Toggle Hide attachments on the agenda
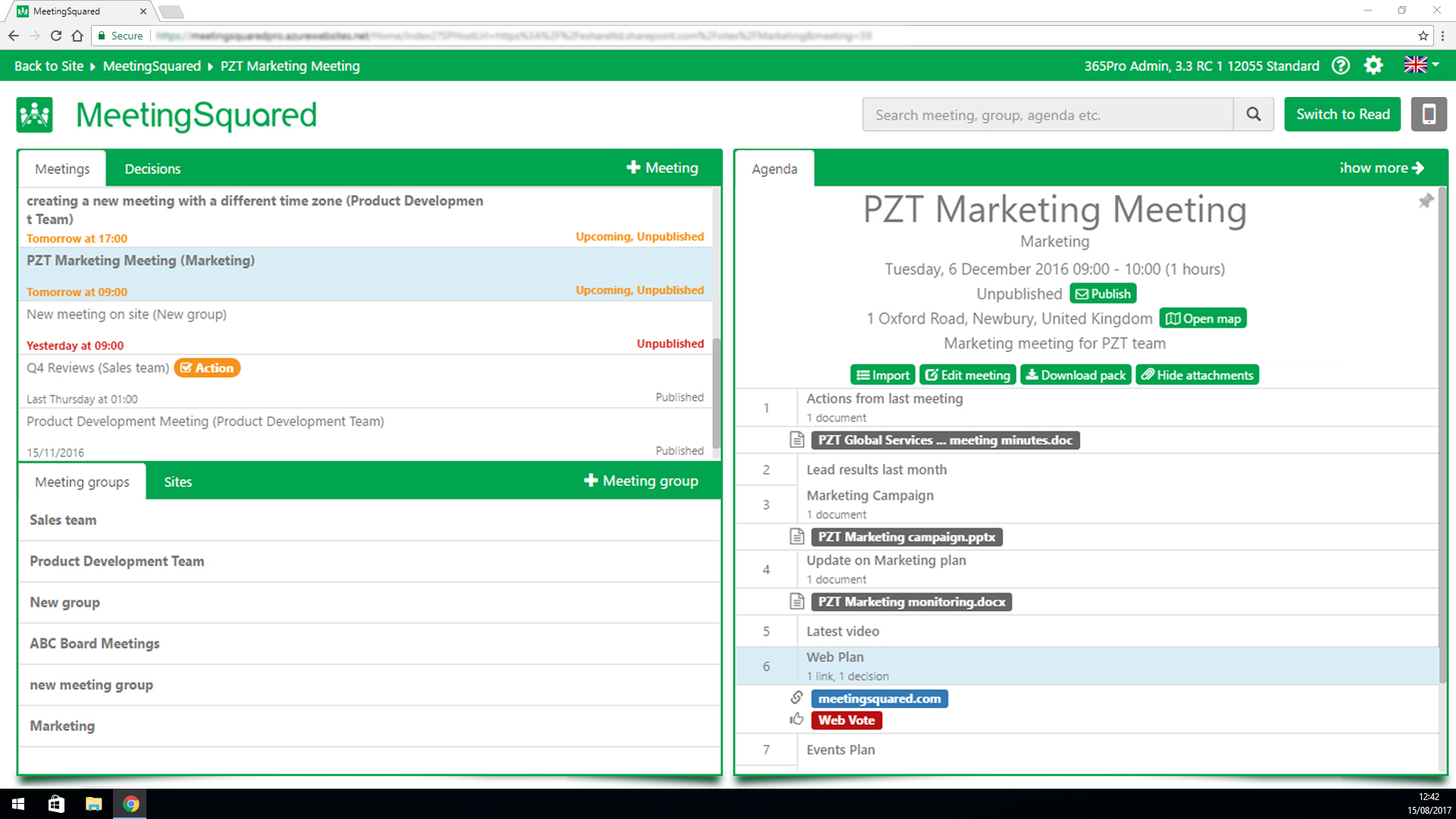 pyautogui.click(x=1197, y=375)
